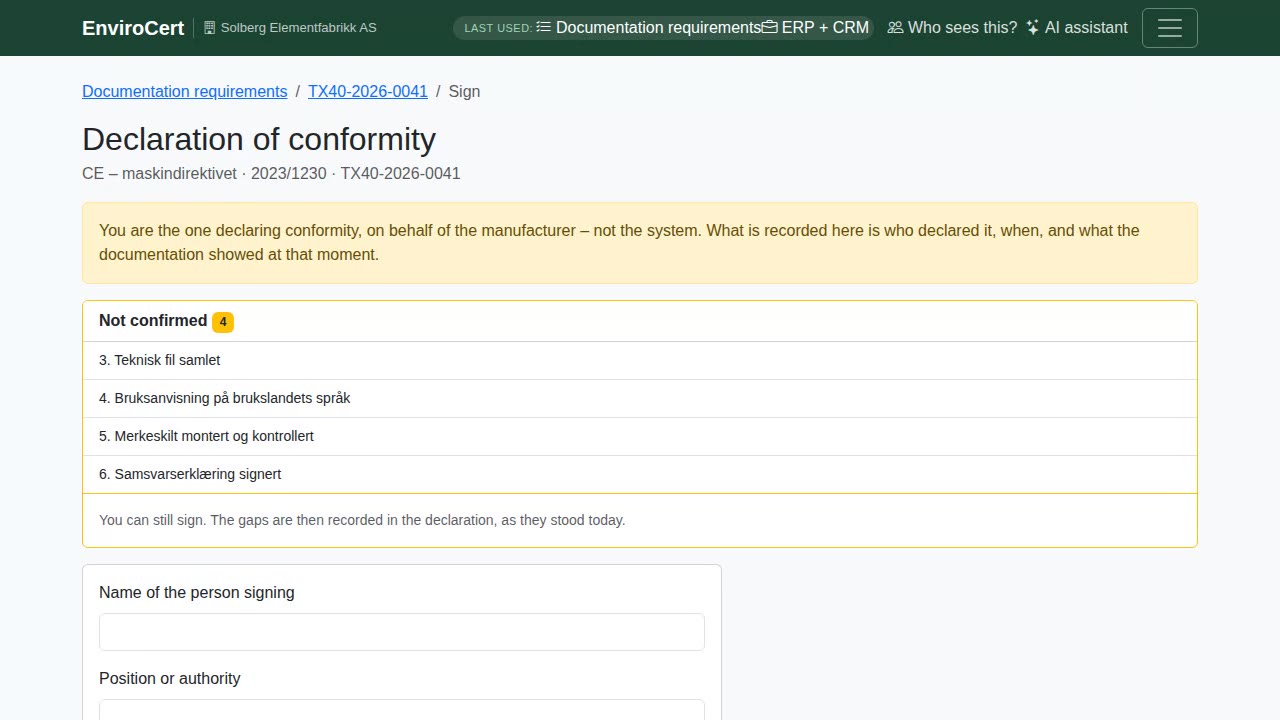The width and height of the screenshot is (1280, 720).
Task: Click the LAST USED label in the navbar
Action: pos(498,28)
